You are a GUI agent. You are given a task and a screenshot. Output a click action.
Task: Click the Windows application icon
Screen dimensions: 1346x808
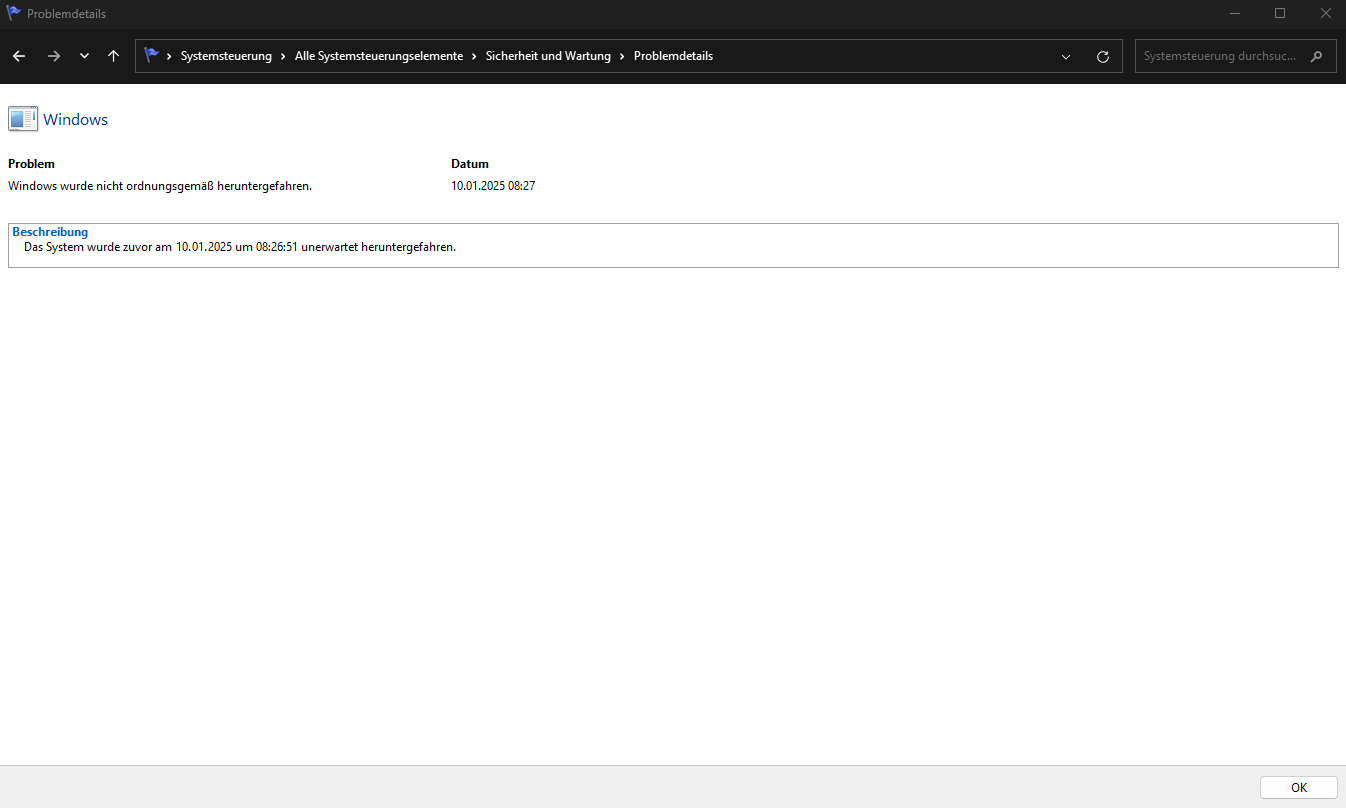(x=23, y=119)
